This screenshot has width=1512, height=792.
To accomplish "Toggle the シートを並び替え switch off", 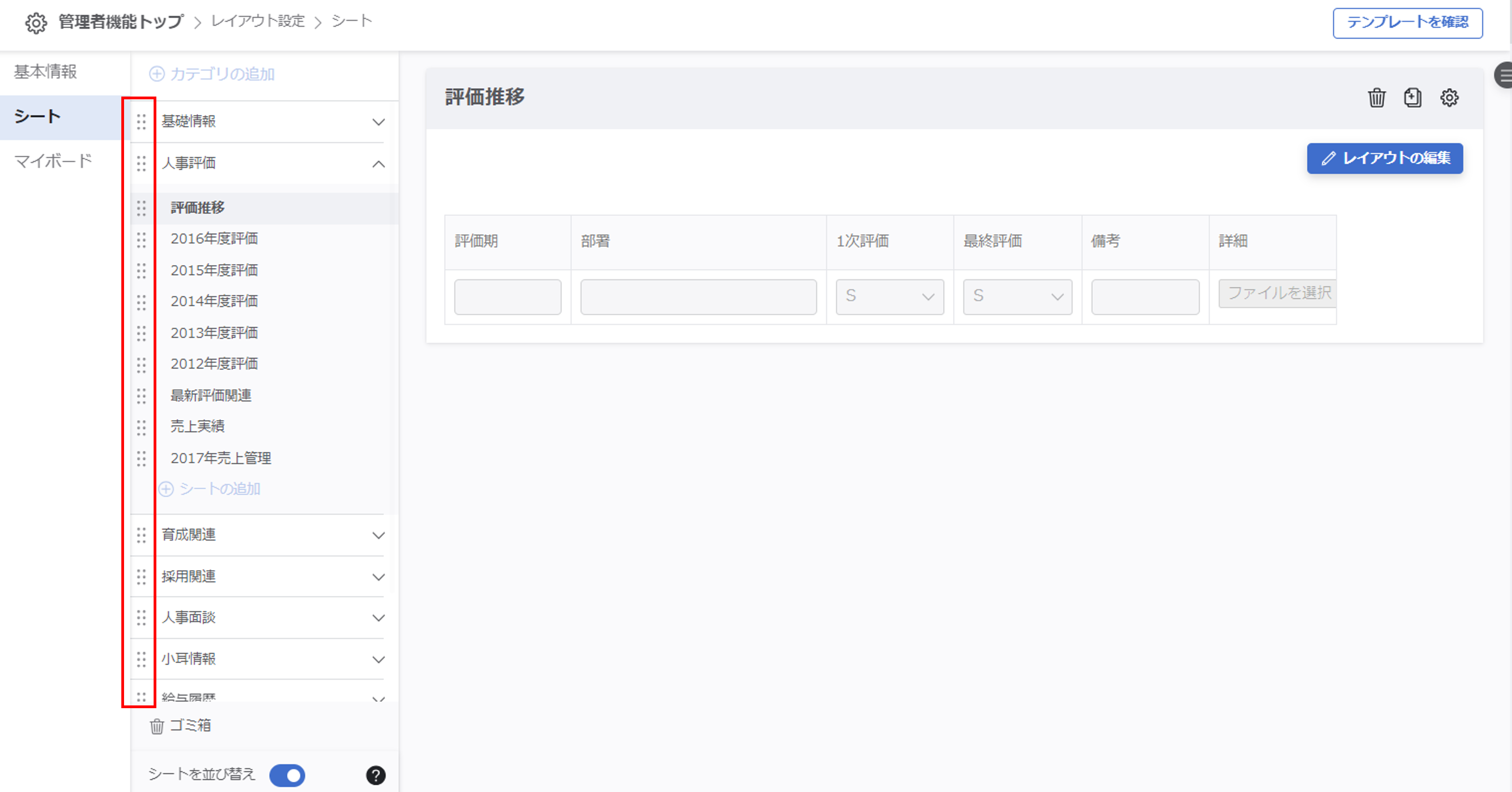I will pyautogui.click(x=287, y=775).
